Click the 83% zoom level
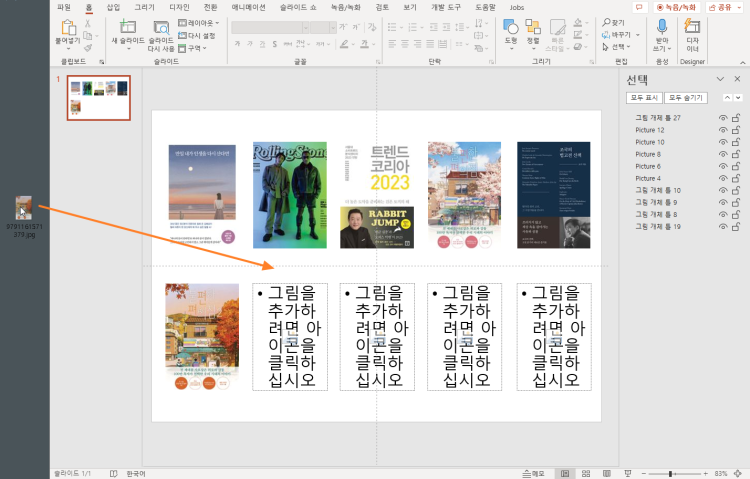 point(721,473)
